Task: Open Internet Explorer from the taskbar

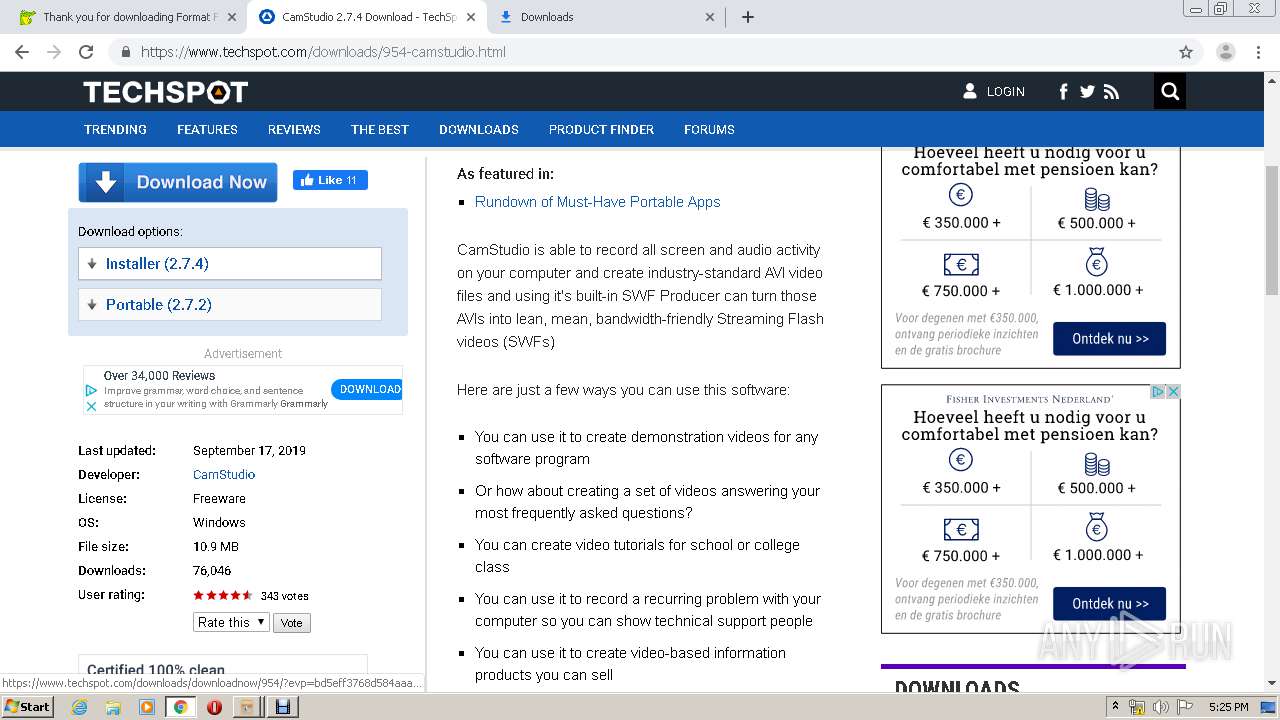Action: [79, 707]
